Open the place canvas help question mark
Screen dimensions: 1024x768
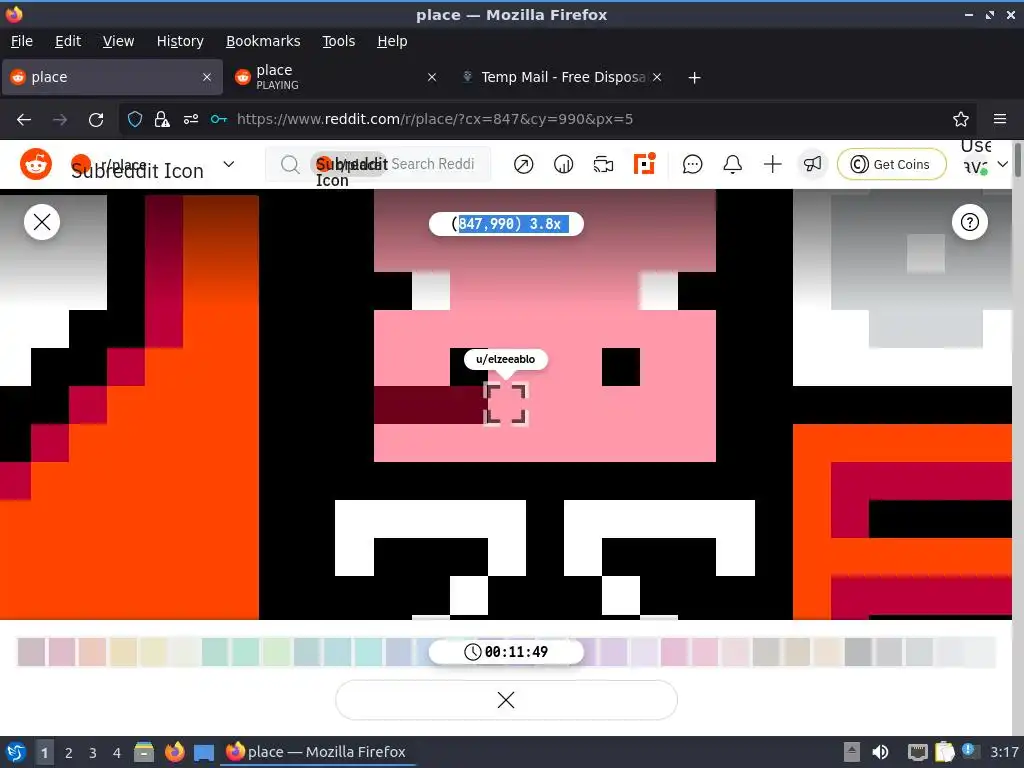coord(970,223)
